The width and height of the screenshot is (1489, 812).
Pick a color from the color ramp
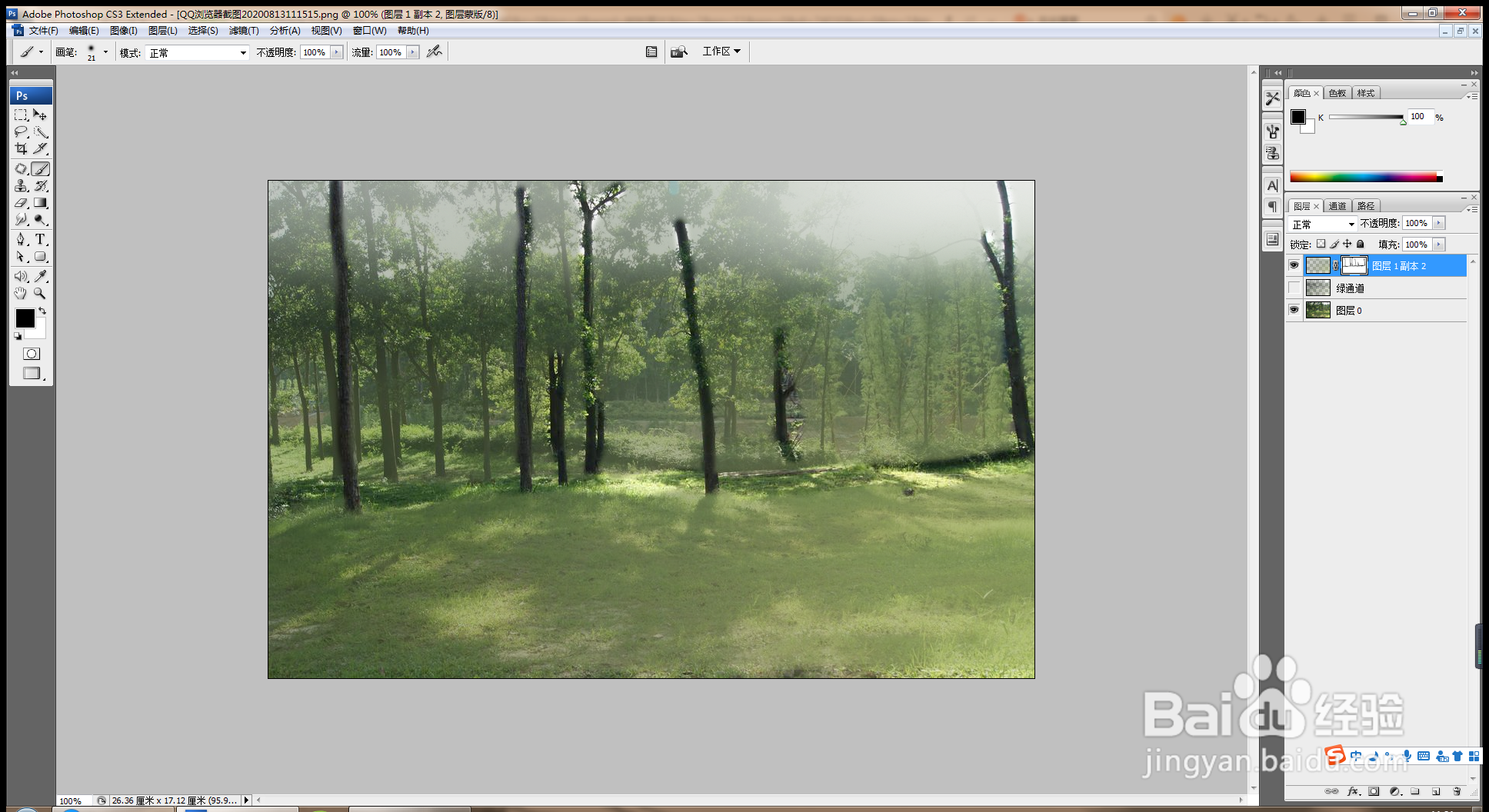click(1366, 177)
